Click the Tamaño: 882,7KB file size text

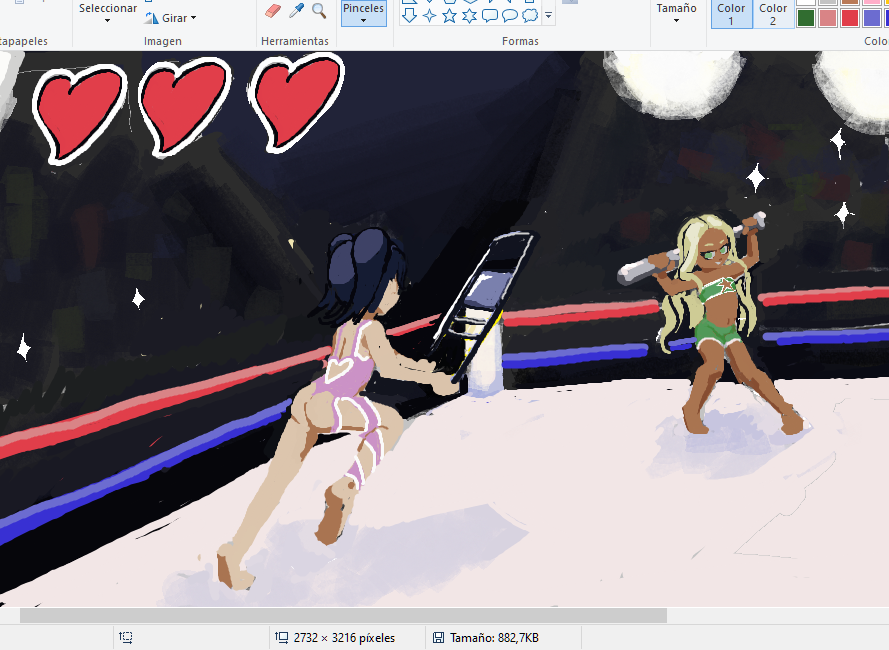click(x=494, y=638)
